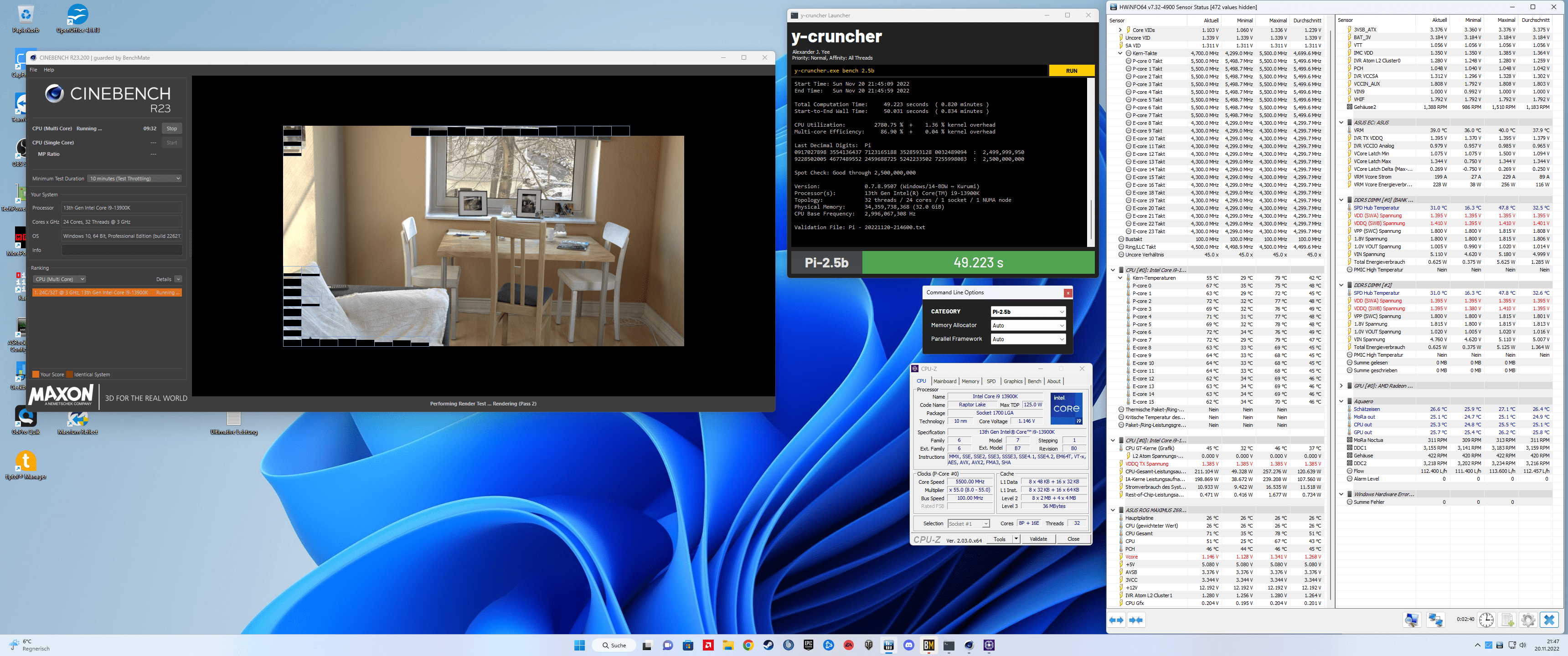Open tiptoi Manager desktop icon

pyautogui.click(x=26, y=466)
